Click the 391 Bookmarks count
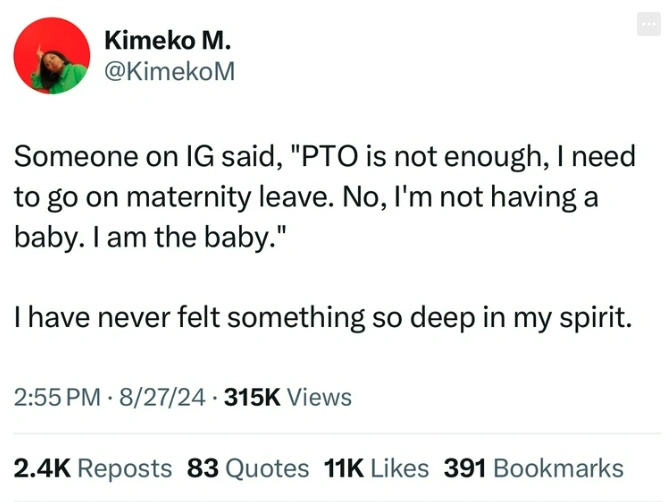 tap(533, 467)
